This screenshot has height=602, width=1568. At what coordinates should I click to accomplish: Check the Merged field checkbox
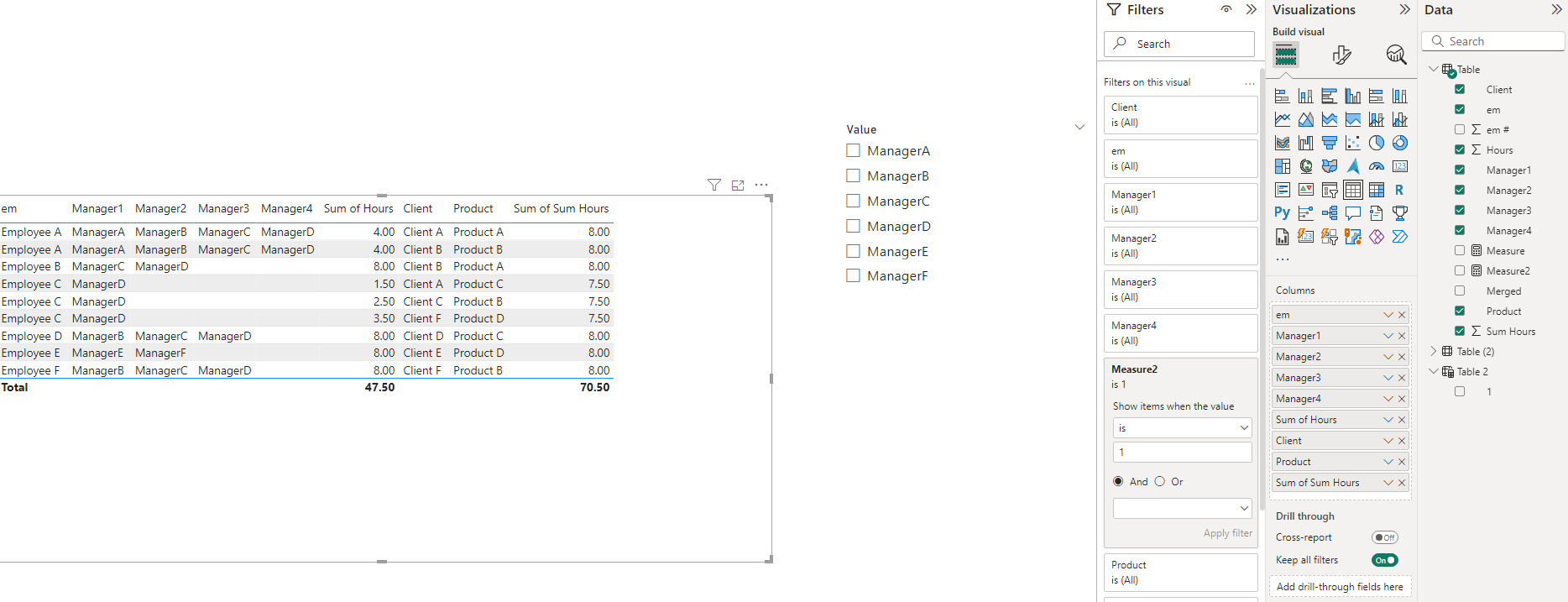coord(1460,291)
